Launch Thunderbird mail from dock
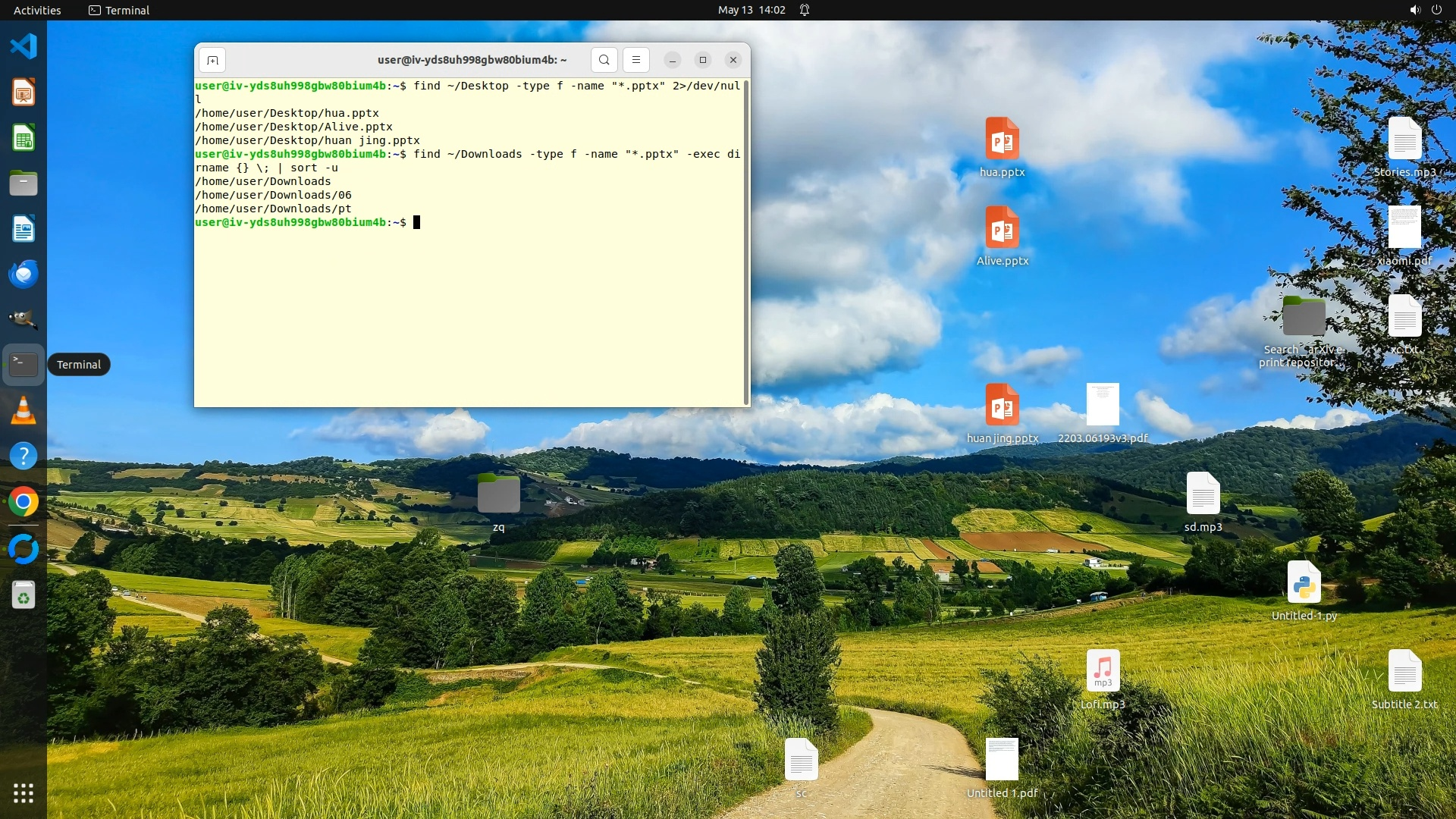The width and height of the screenshot is (1456, 819). click(x=24, y=274)
